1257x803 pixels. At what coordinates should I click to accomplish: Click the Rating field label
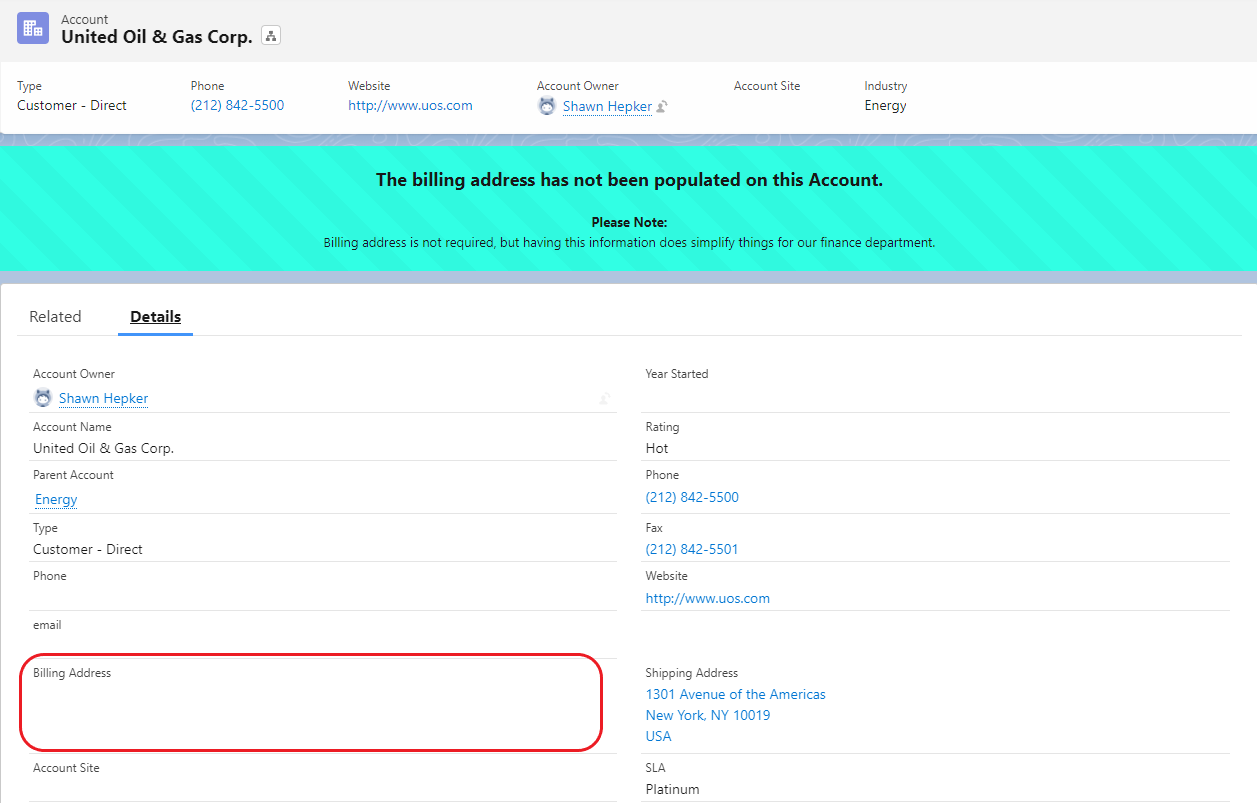(663, 427)
